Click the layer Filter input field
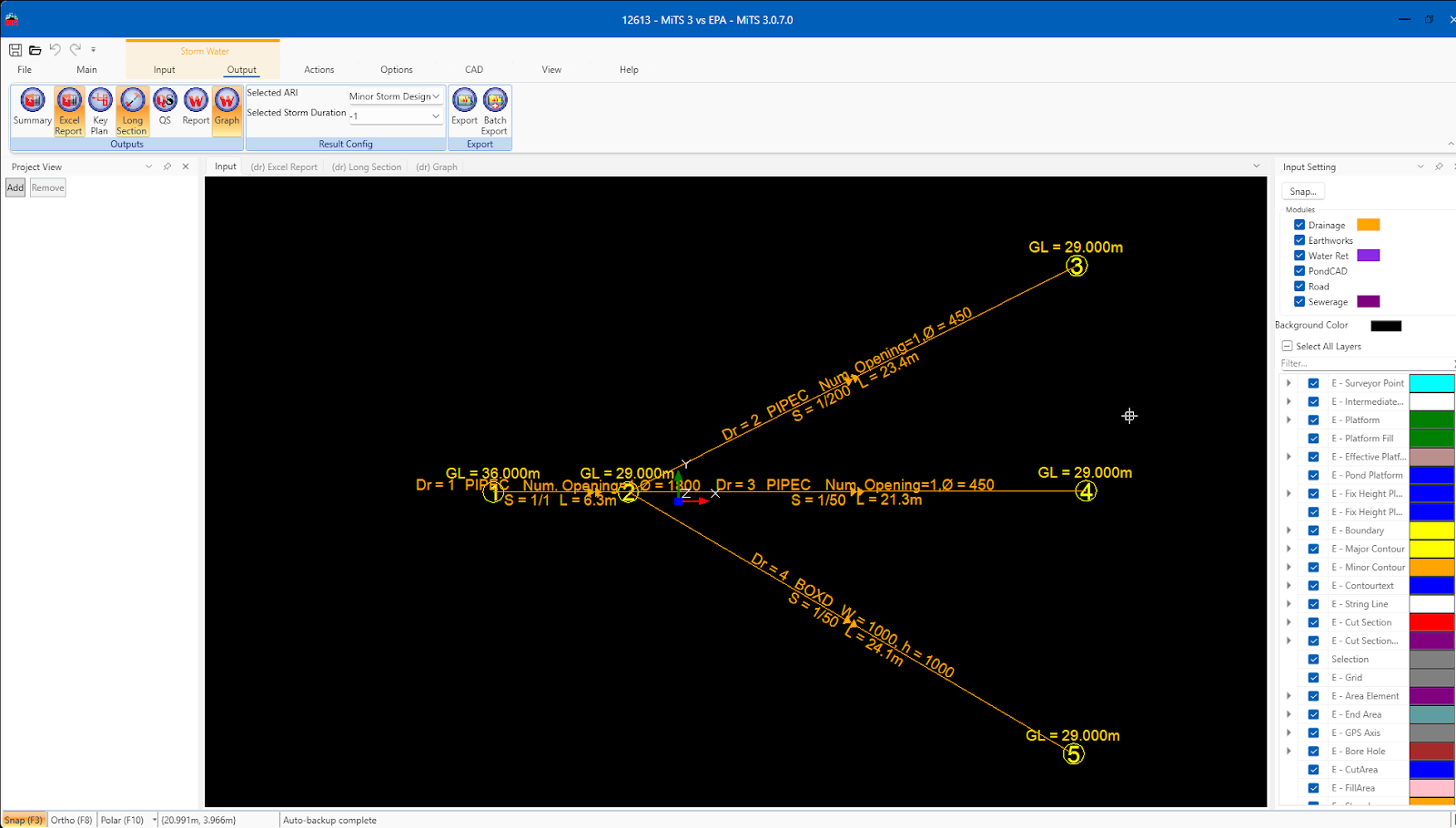The image size is (1456, 828). click(x=1365, y=363)
